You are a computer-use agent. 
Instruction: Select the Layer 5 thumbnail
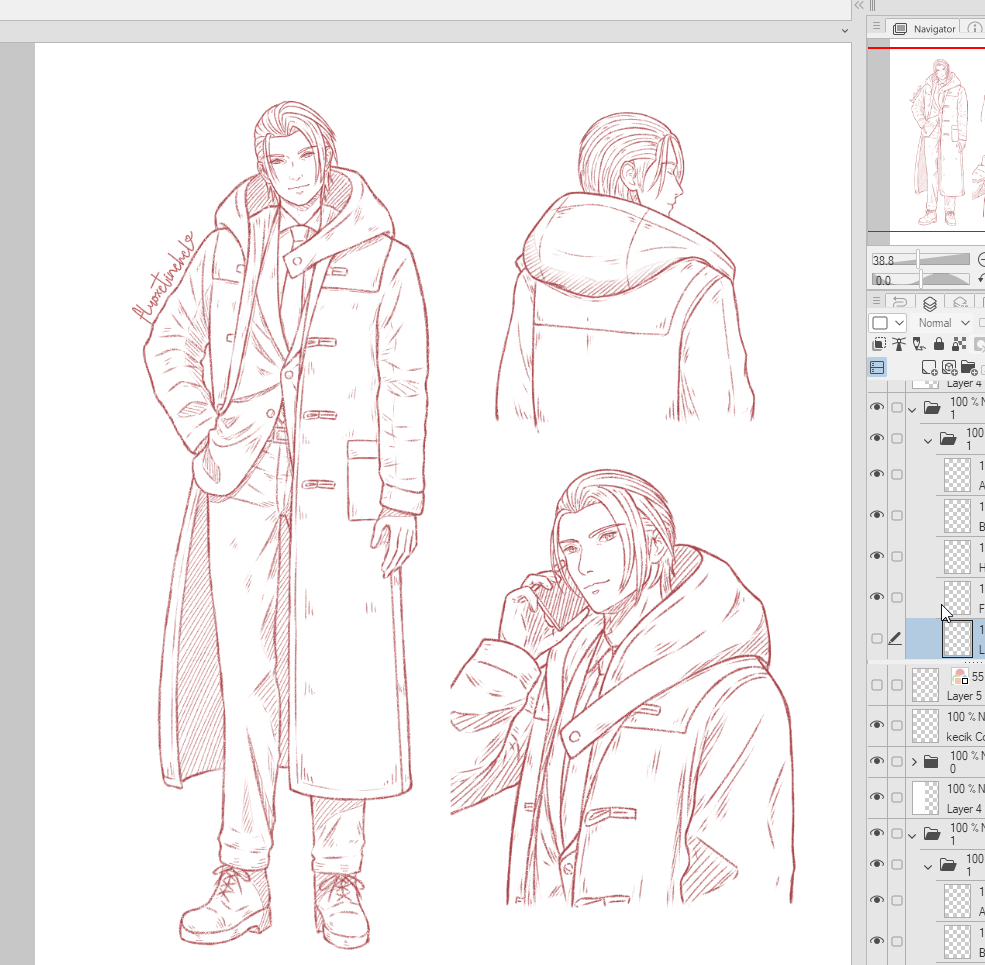pyautogui.click(x=926, y=685)
